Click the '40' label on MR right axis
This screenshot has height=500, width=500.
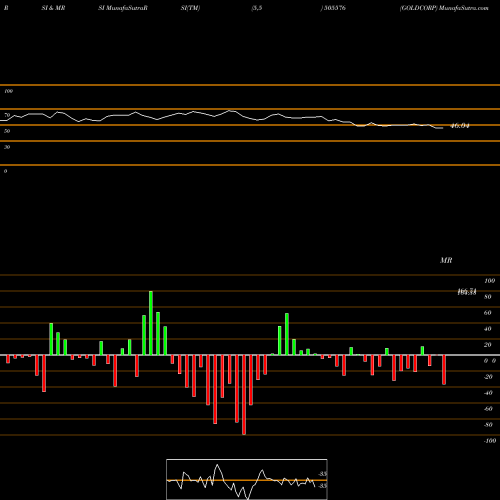[488, 329]
